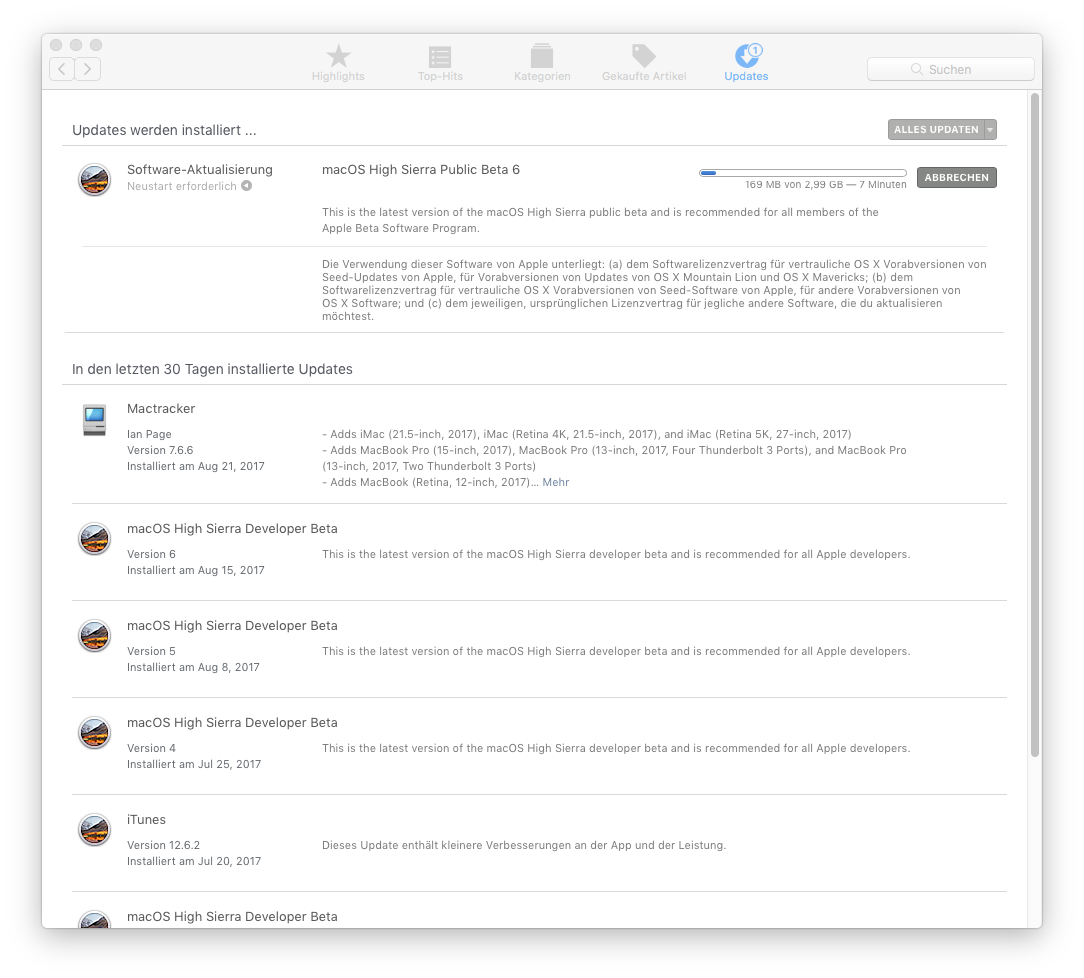Switch to Kategorien tab
This screenshot has height=978, width=1084.
[542, 63]
